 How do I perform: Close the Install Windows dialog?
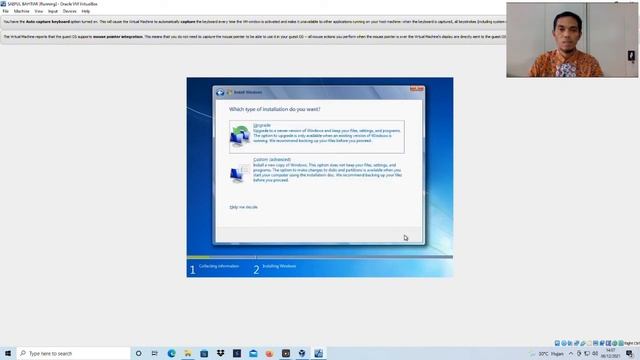tap(417, 89)
